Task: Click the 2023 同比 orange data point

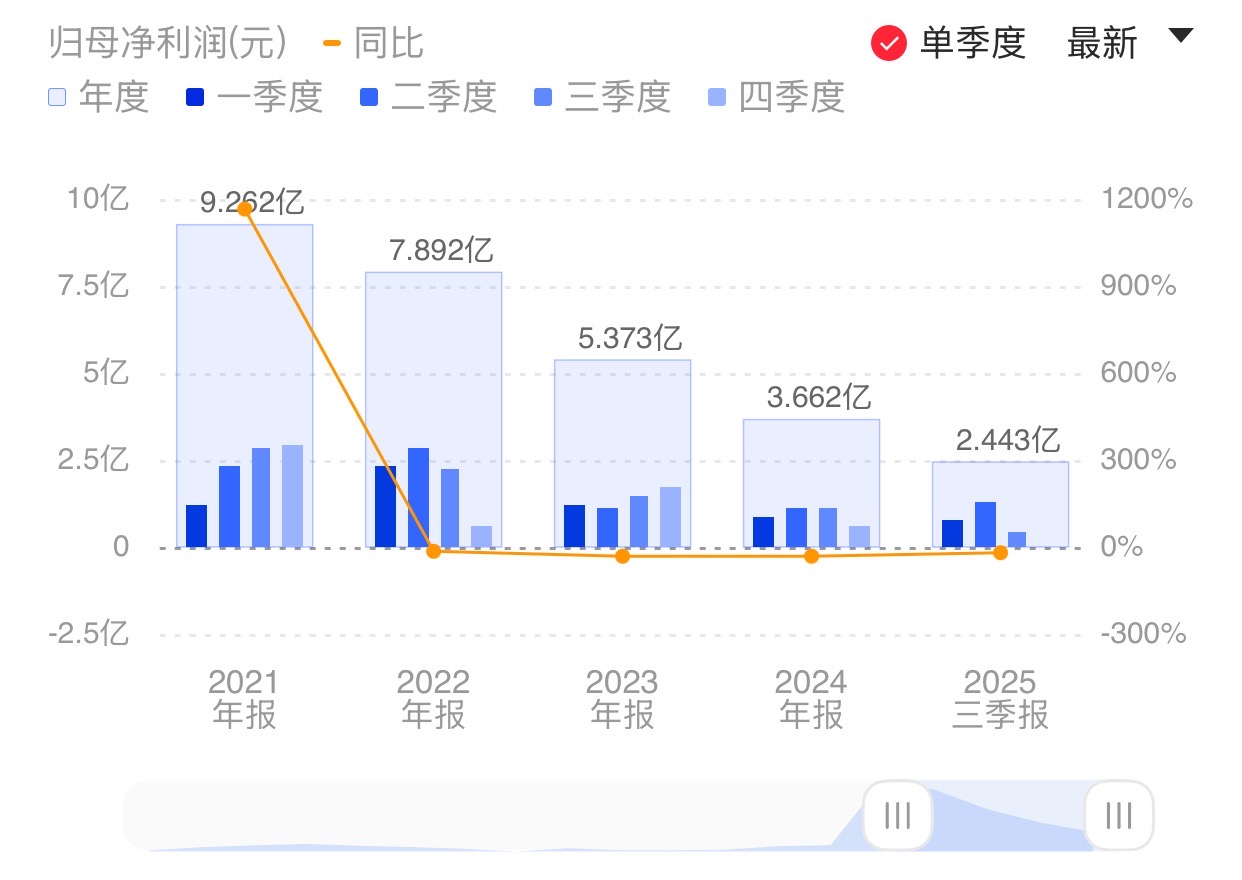Action: [622, 556]
